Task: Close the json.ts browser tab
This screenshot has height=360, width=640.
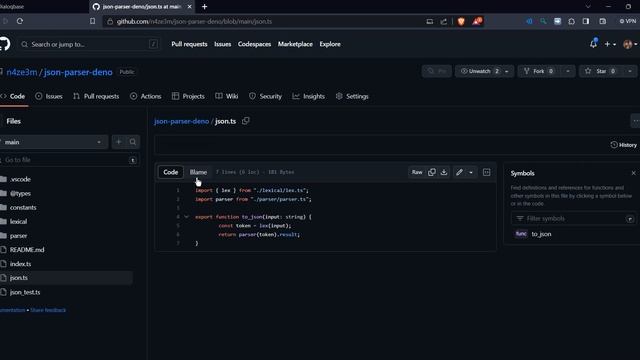Action: [x=190, y=7]
